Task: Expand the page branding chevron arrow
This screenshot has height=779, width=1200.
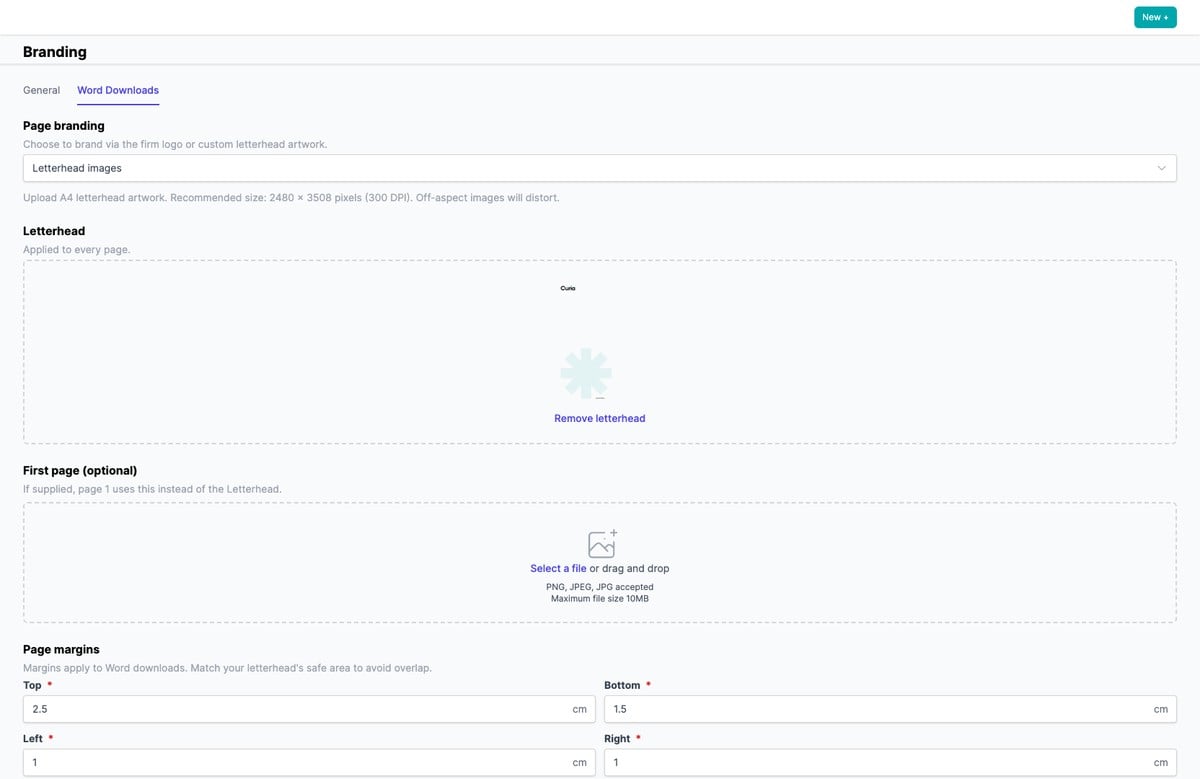Action: click(x=1161, y=168)
